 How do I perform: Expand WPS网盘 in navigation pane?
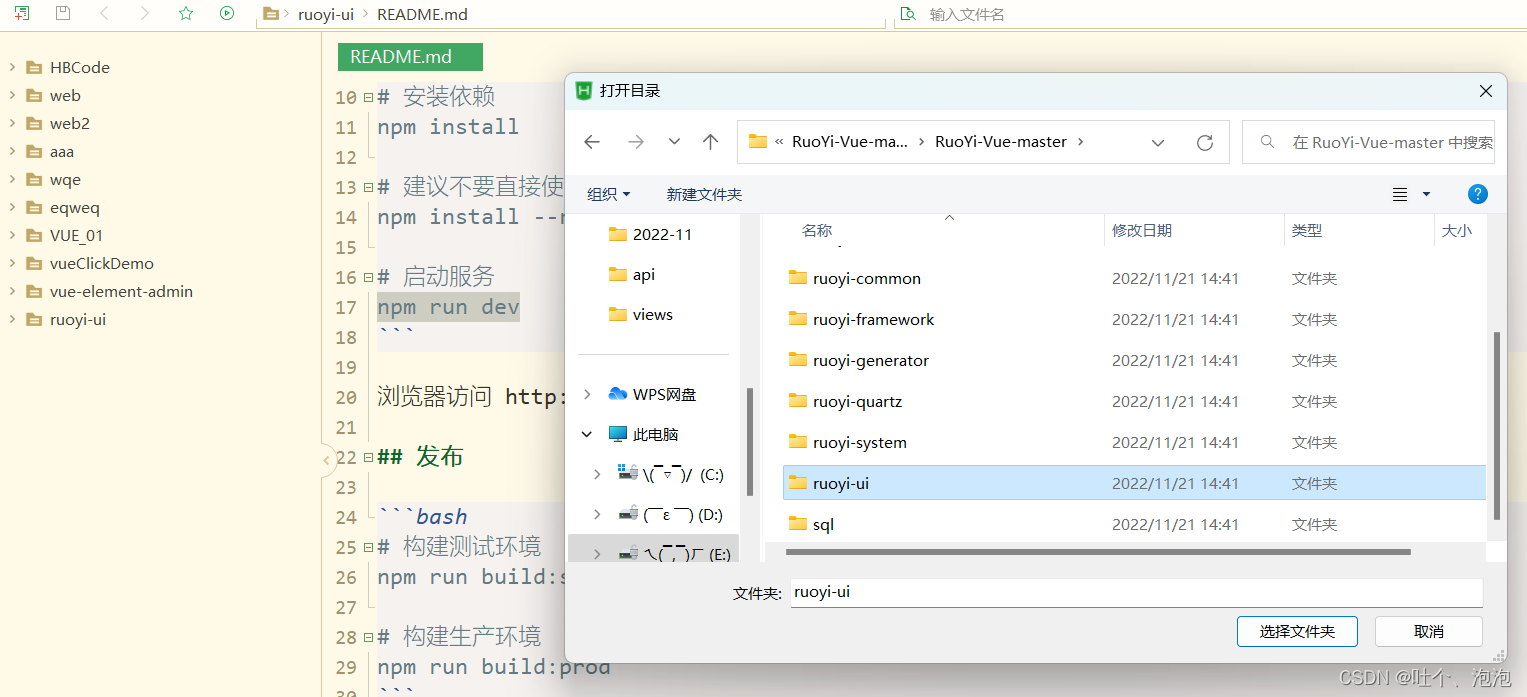coord(587,394)
